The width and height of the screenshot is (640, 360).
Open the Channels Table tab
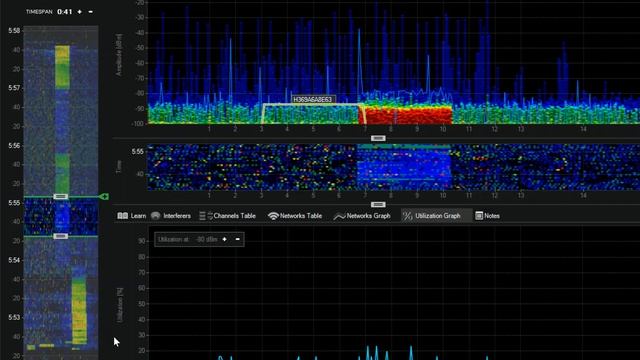(227, 216)
